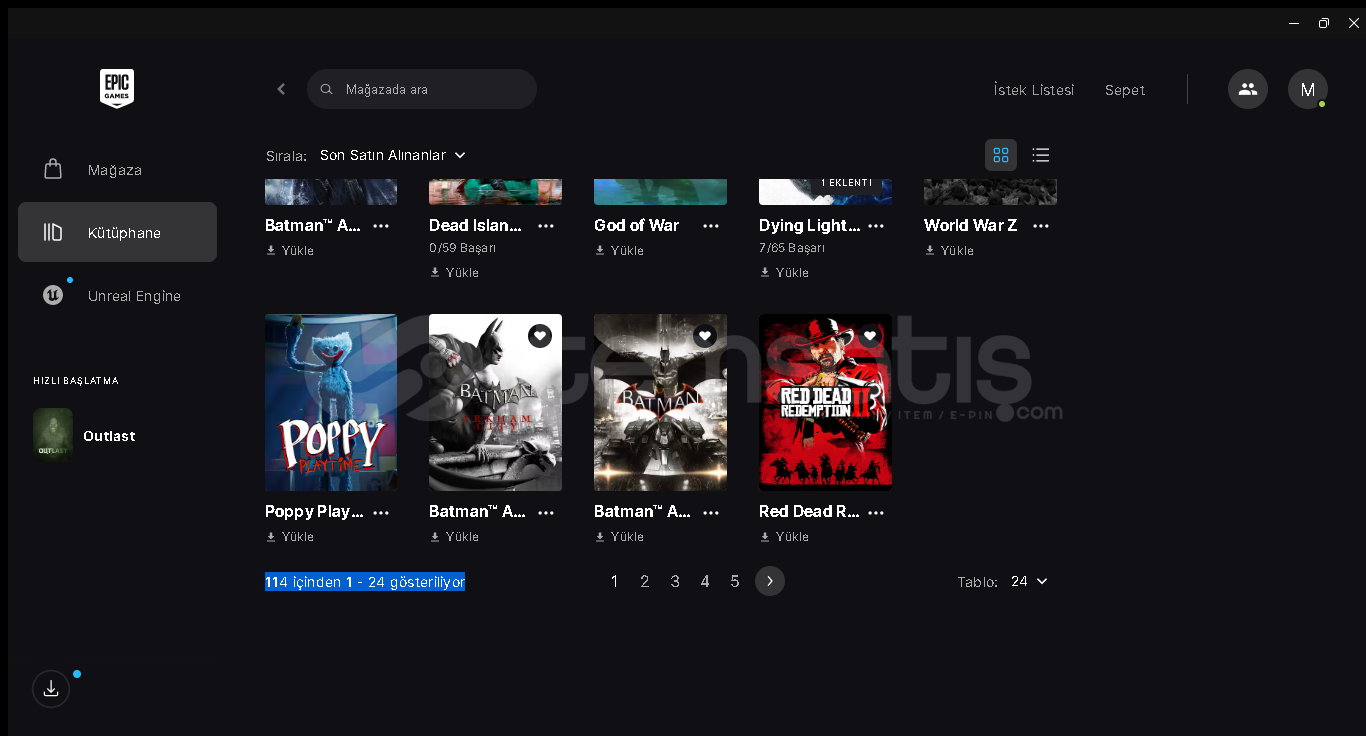Open the three-dot menu for God of War
The width and height of the screenshot is (1366, 736).
pyautogui.click(x=711, y=226)
